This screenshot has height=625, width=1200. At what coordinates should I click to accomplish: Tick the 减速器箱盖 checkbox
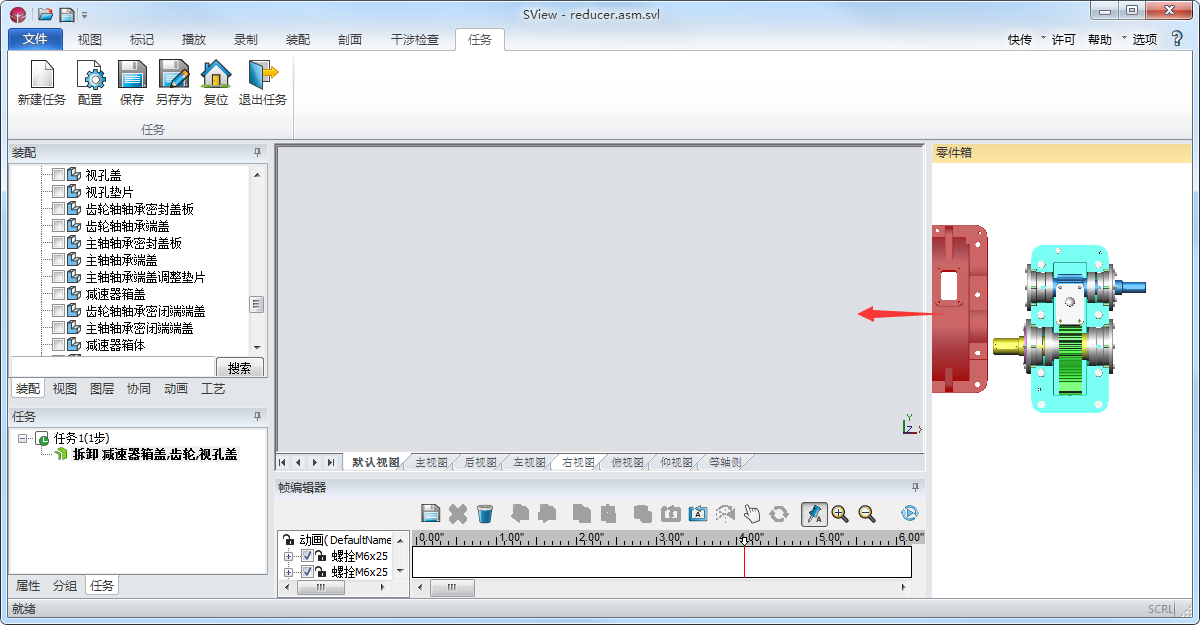tap(58, 294)
